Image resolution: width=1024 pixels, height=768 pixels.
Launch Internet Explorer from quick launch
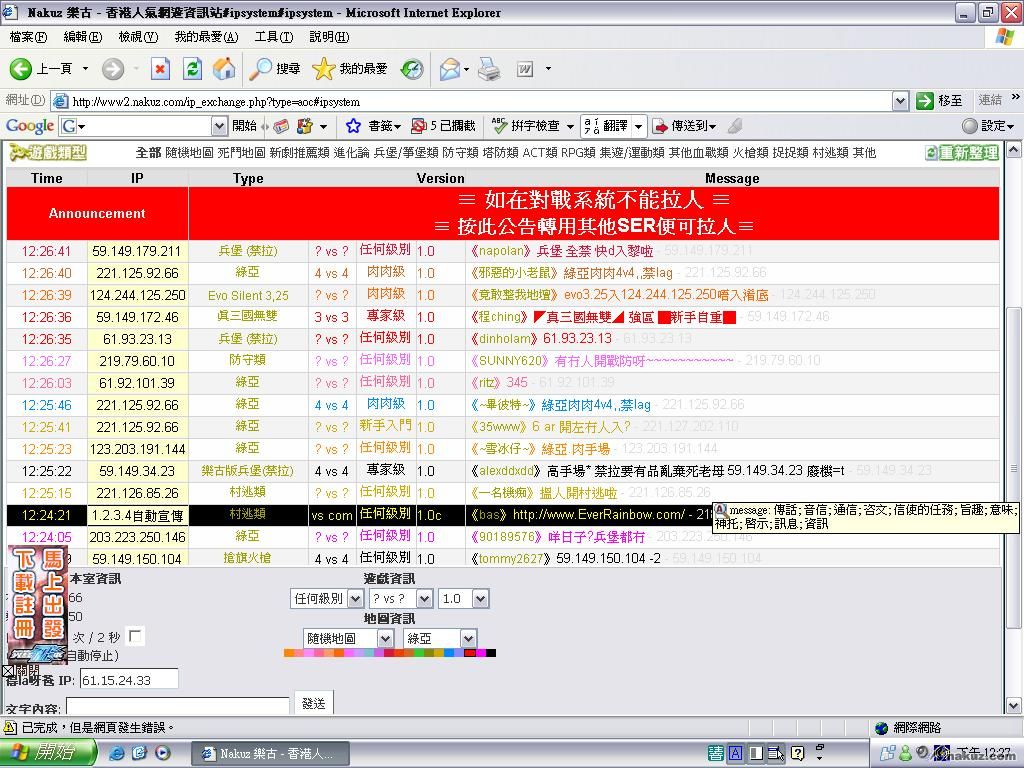point(117,753)
